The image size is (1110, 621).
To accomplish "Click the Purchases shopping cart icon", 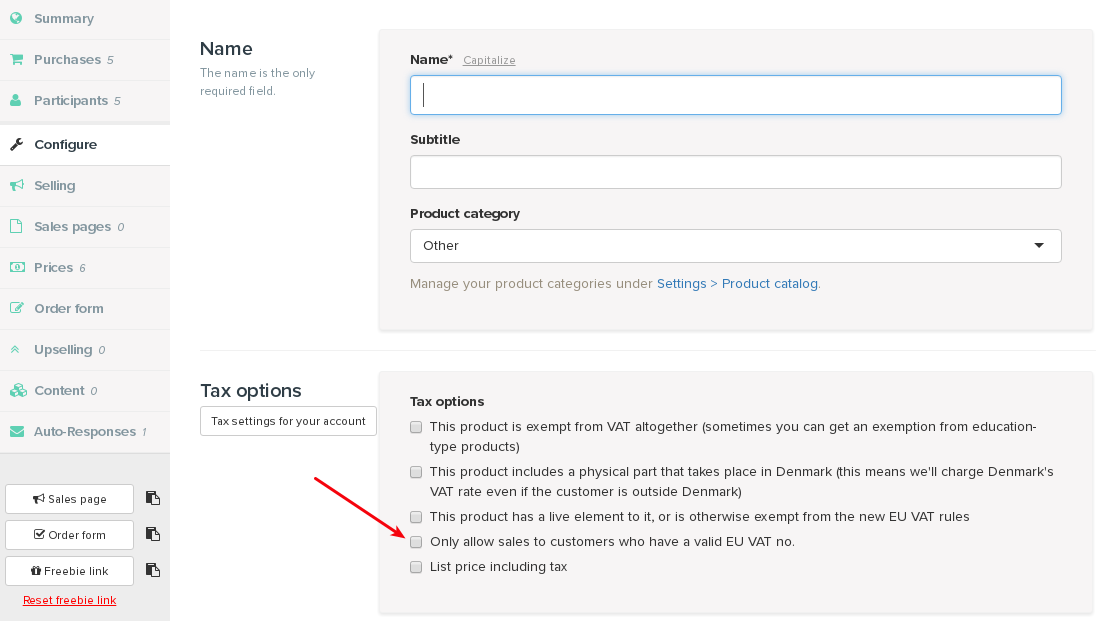I will coord(16,59).
